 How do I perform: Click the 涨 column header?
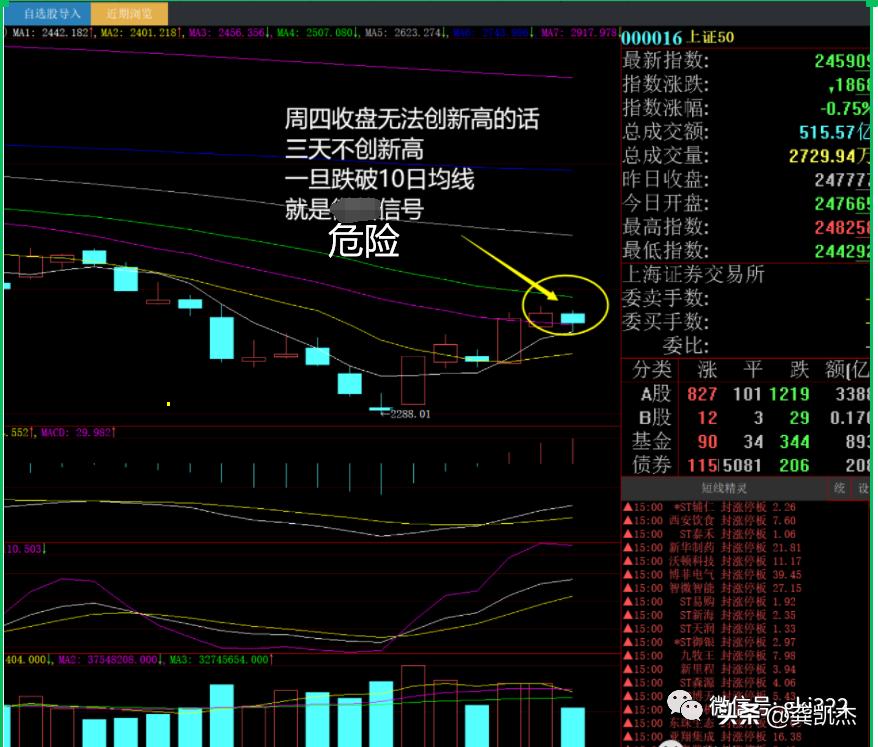pyautogui.click(x=707, y=370)
